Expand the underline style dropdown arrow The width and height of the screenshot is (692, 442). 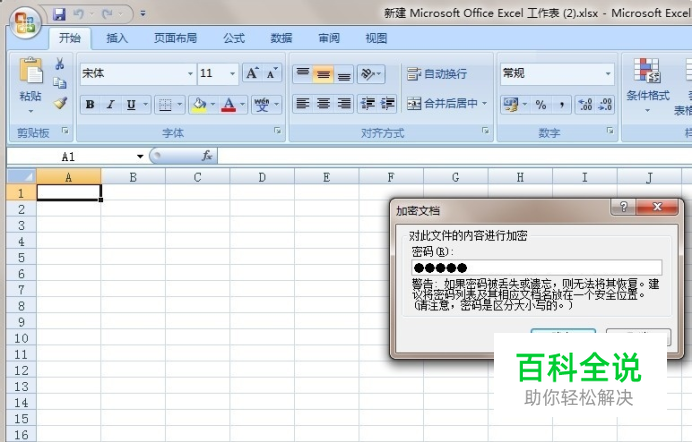(x=145, y=105)
